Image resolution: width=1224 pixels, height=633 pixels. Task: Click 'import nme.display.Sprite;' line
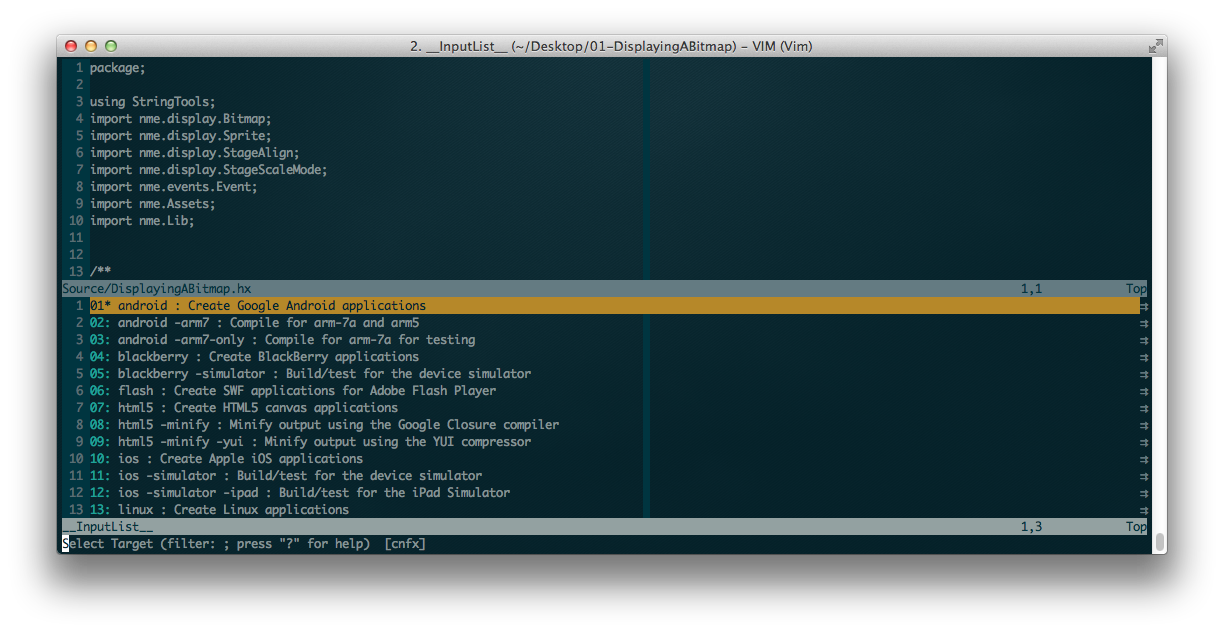pos(181,136)
